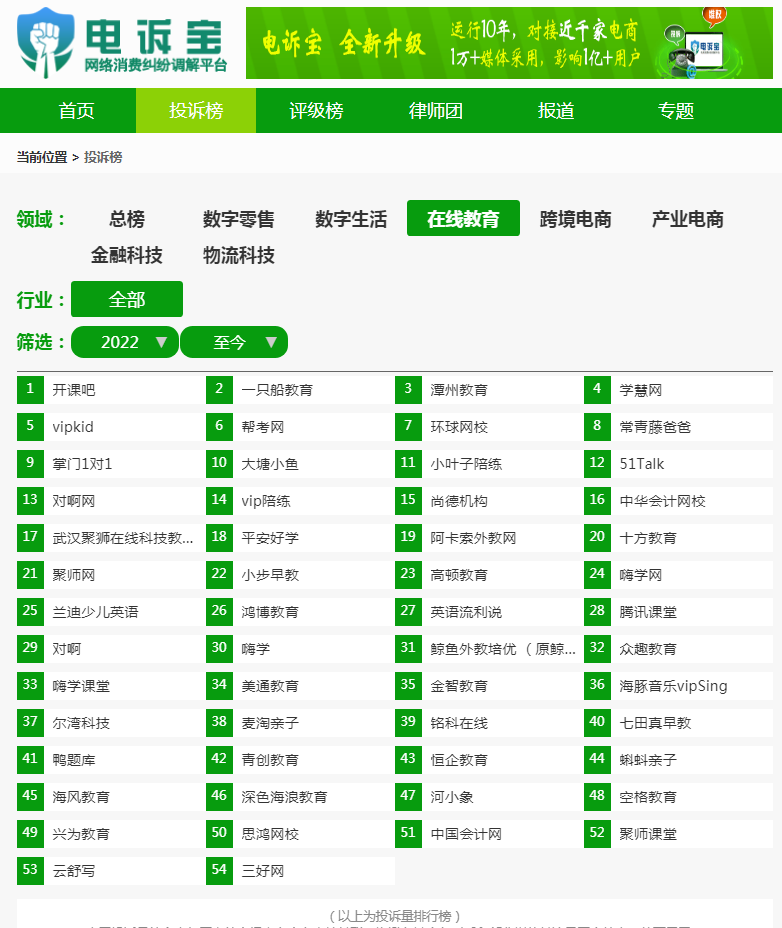This screenshot has height=928, width=782.
Task: Open 潭州教育 ranking entry
Action: tap(489, 390)
